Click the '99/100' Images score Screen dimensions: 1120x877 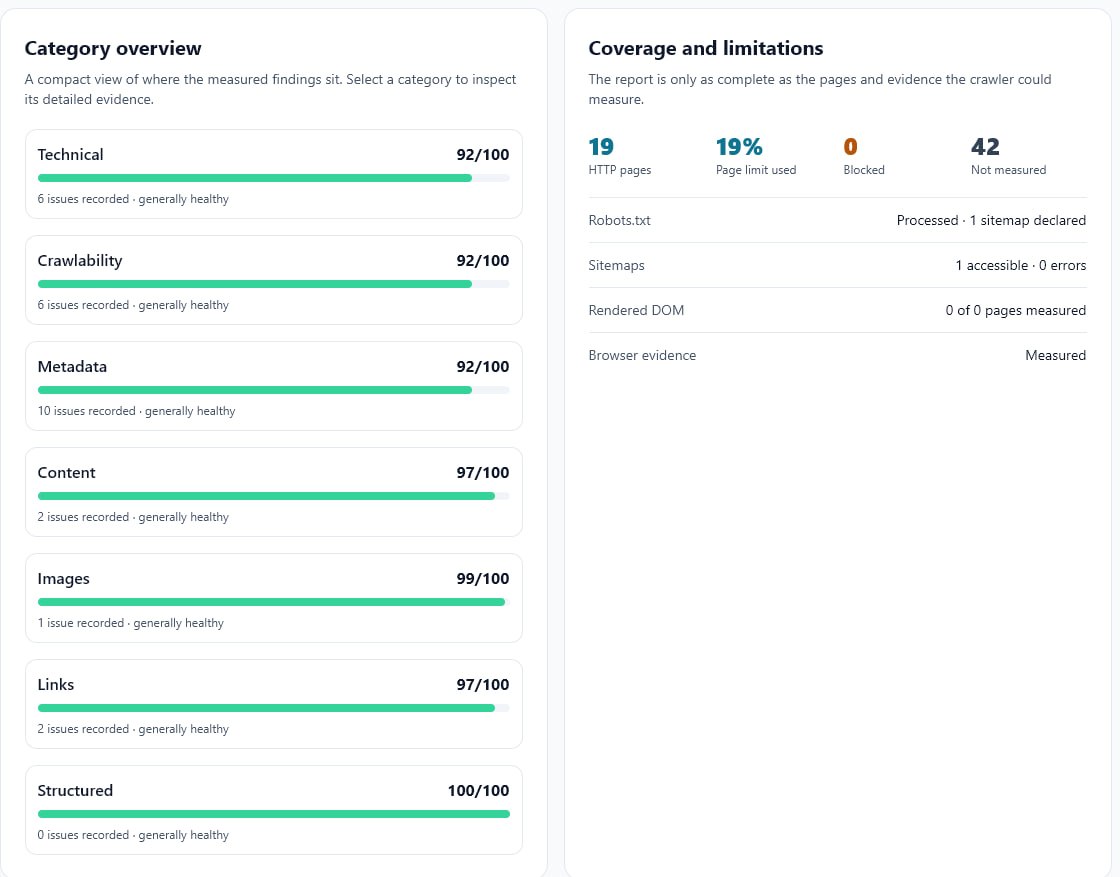click(483, 579)
